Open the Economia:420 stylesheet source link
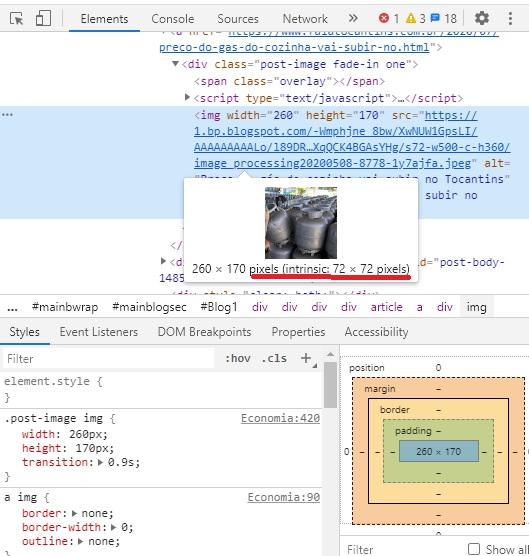The width and height of the screenshot is (529, 556). click(x=280, y=418)
